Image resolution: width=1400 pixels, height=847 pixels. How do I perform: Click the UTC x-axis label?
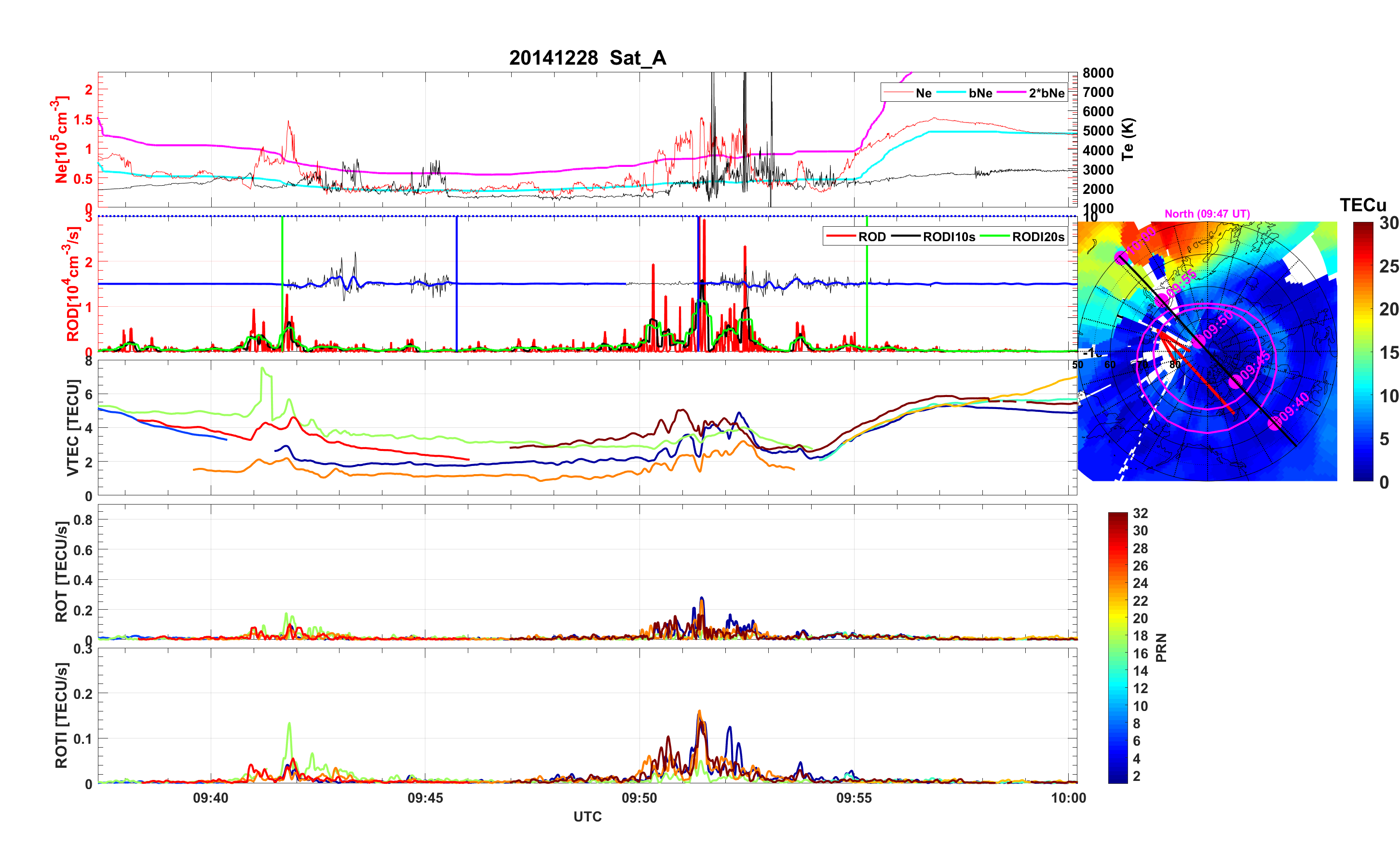pos(587,817)
